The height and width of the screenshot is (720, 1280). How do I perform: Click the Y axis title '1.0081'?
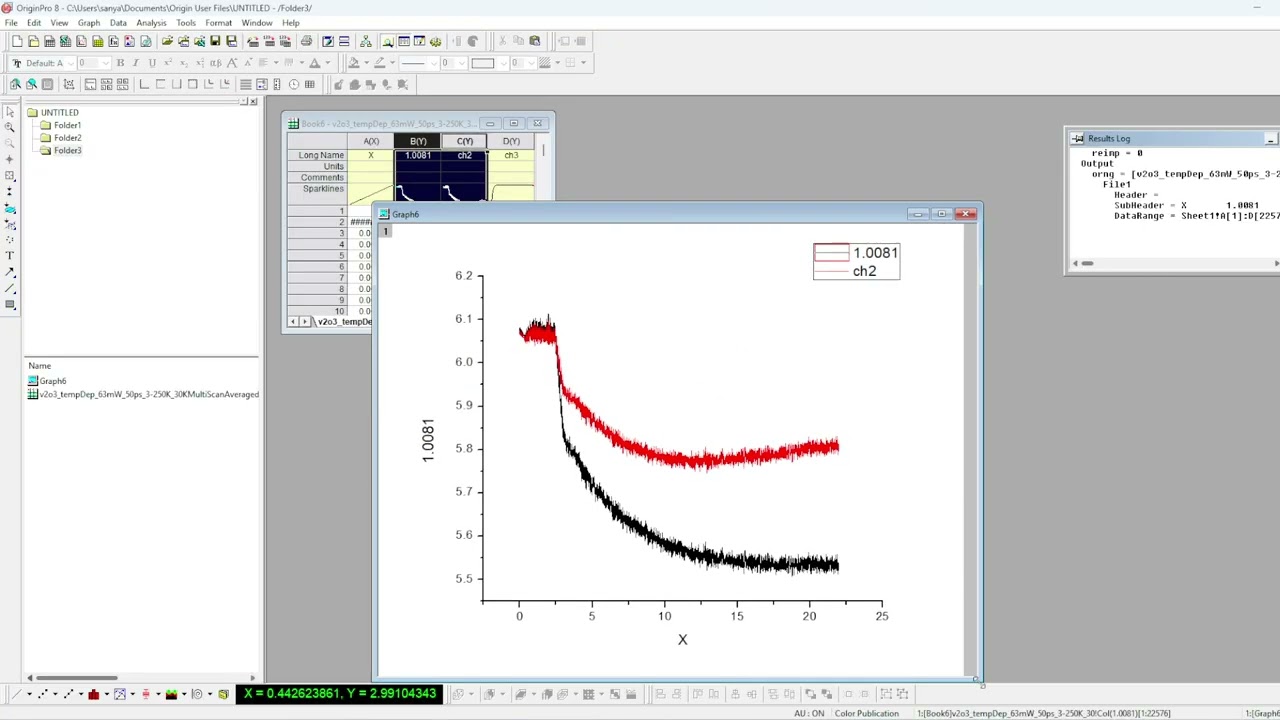[x=428, y=440]
